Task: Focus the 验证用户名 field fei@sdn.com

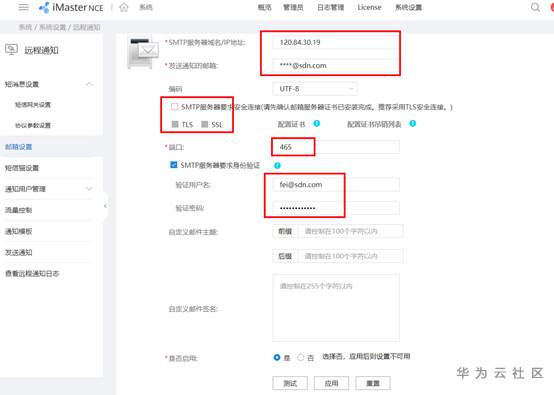Action: [336, 184]
